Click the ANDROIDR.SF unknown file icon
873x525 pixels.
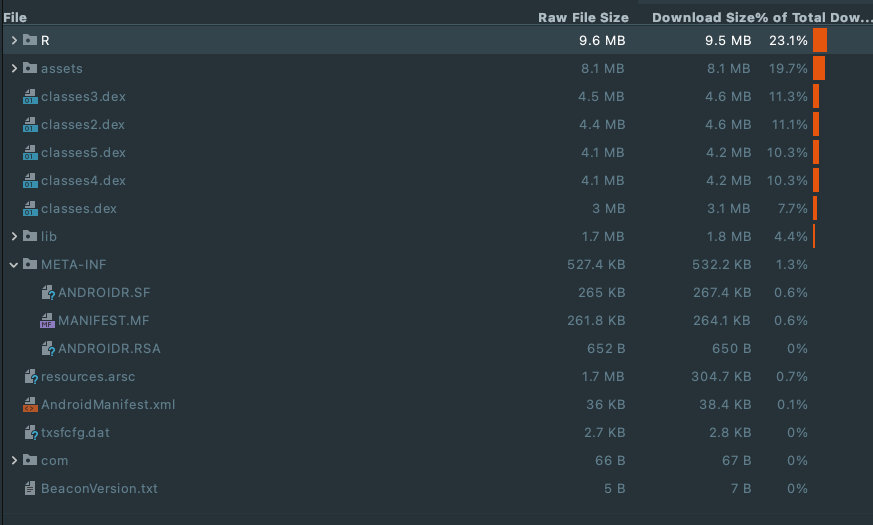click(48, 293)
